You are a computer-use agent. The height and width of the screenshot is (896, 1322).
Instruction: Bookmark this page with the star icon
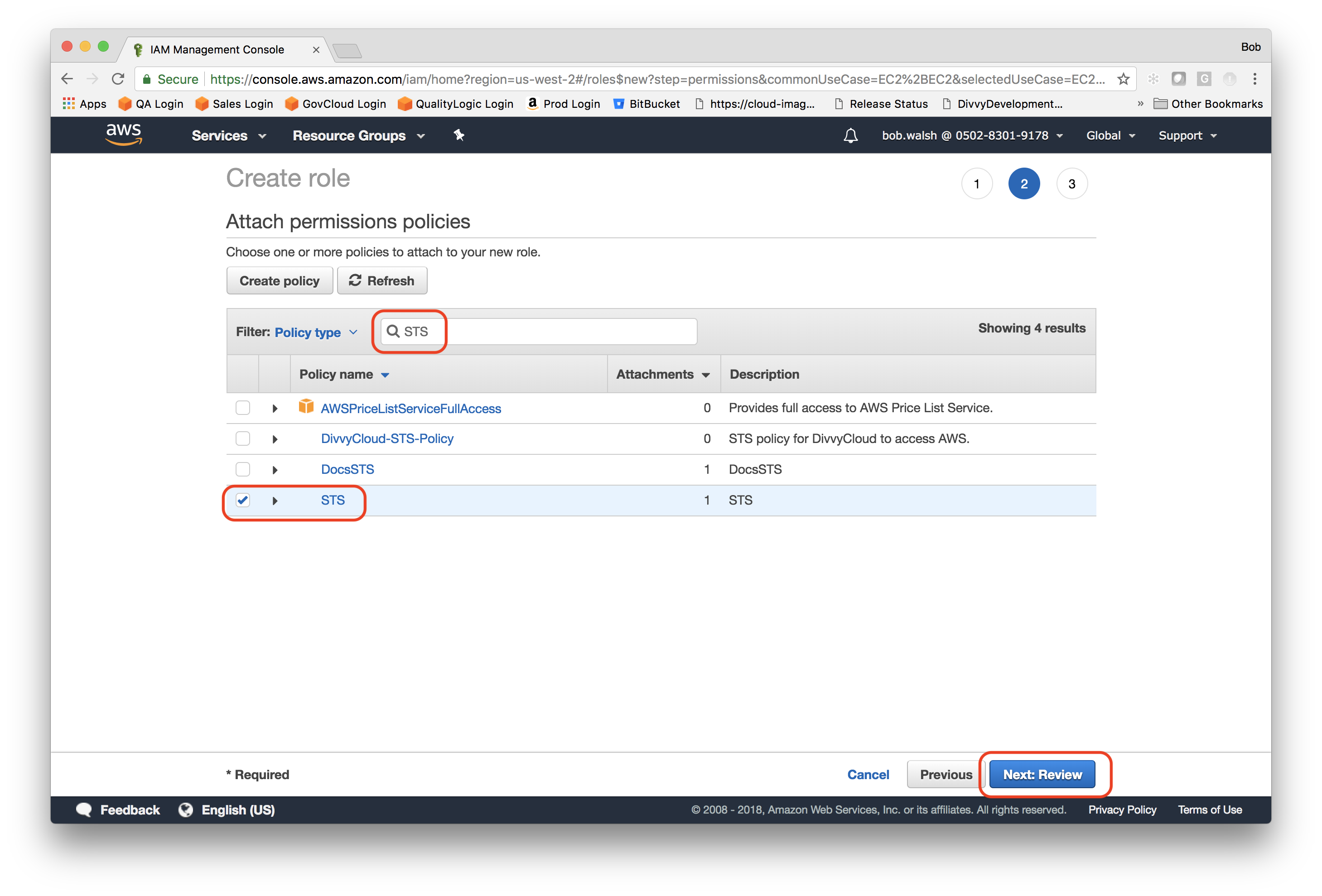[1123, 78]
